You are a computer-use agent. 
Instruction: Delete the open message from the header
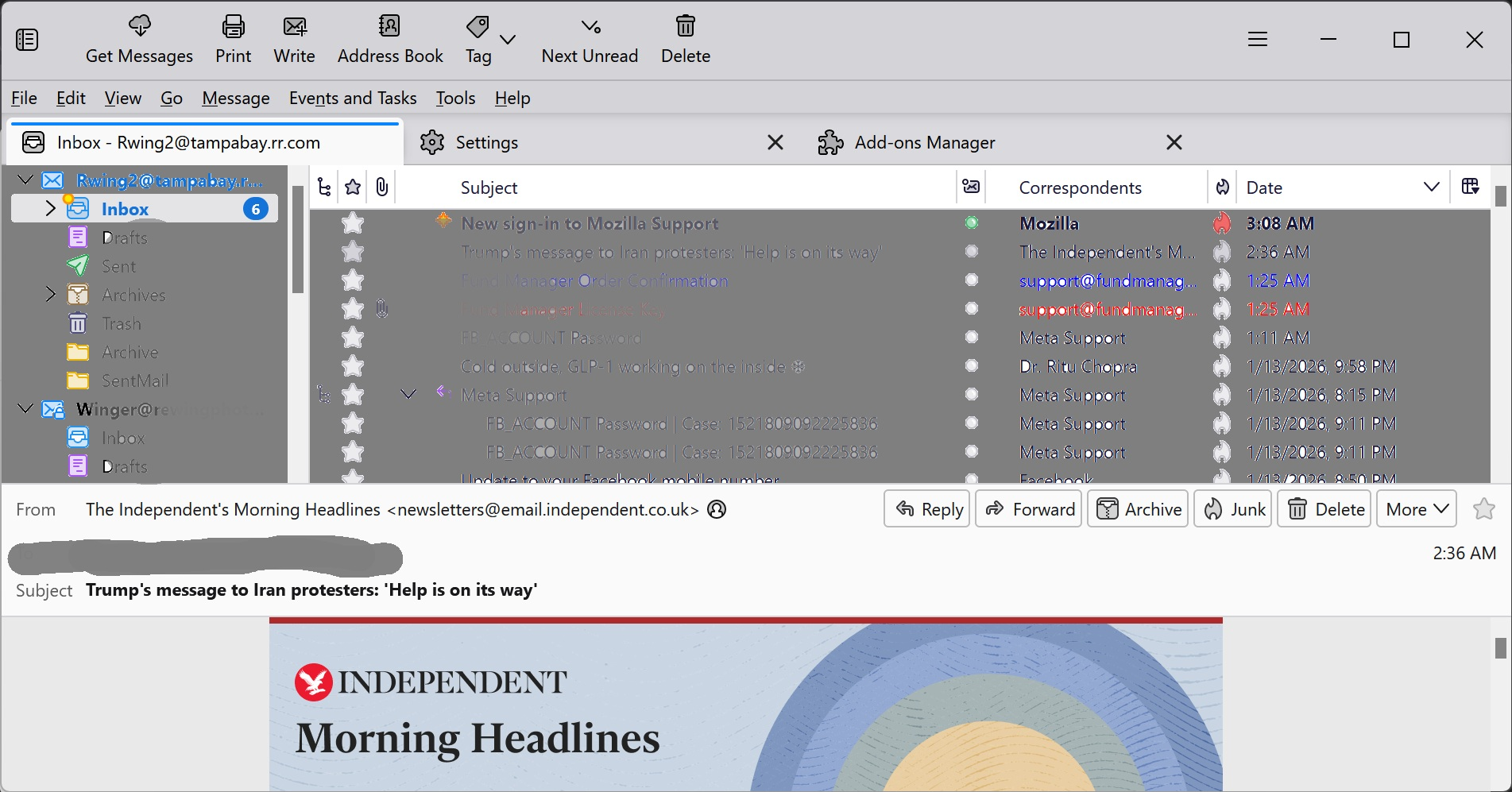click(x=1324, y=509)
